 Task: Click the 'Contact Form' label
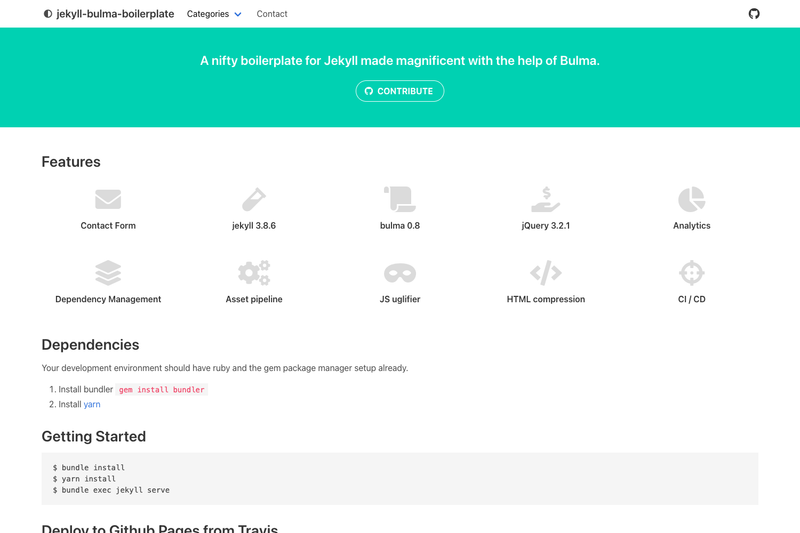[108, 225]
